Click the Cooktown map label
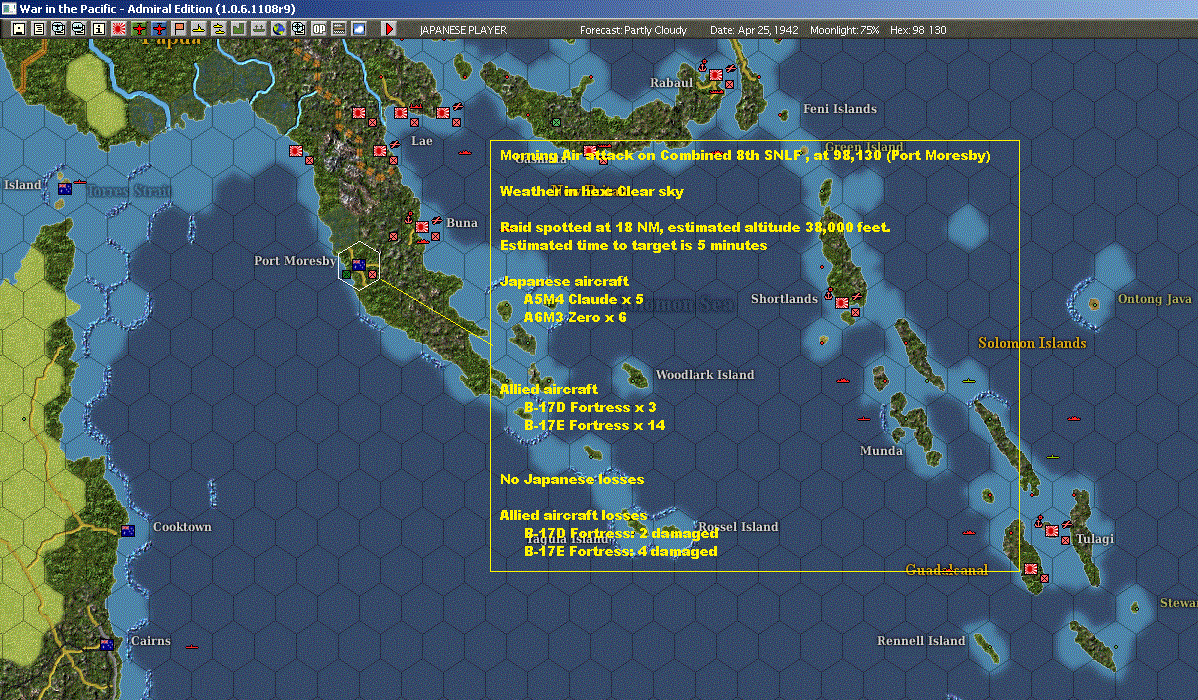This screenshot has width=1198, height=700. point(182,527)
